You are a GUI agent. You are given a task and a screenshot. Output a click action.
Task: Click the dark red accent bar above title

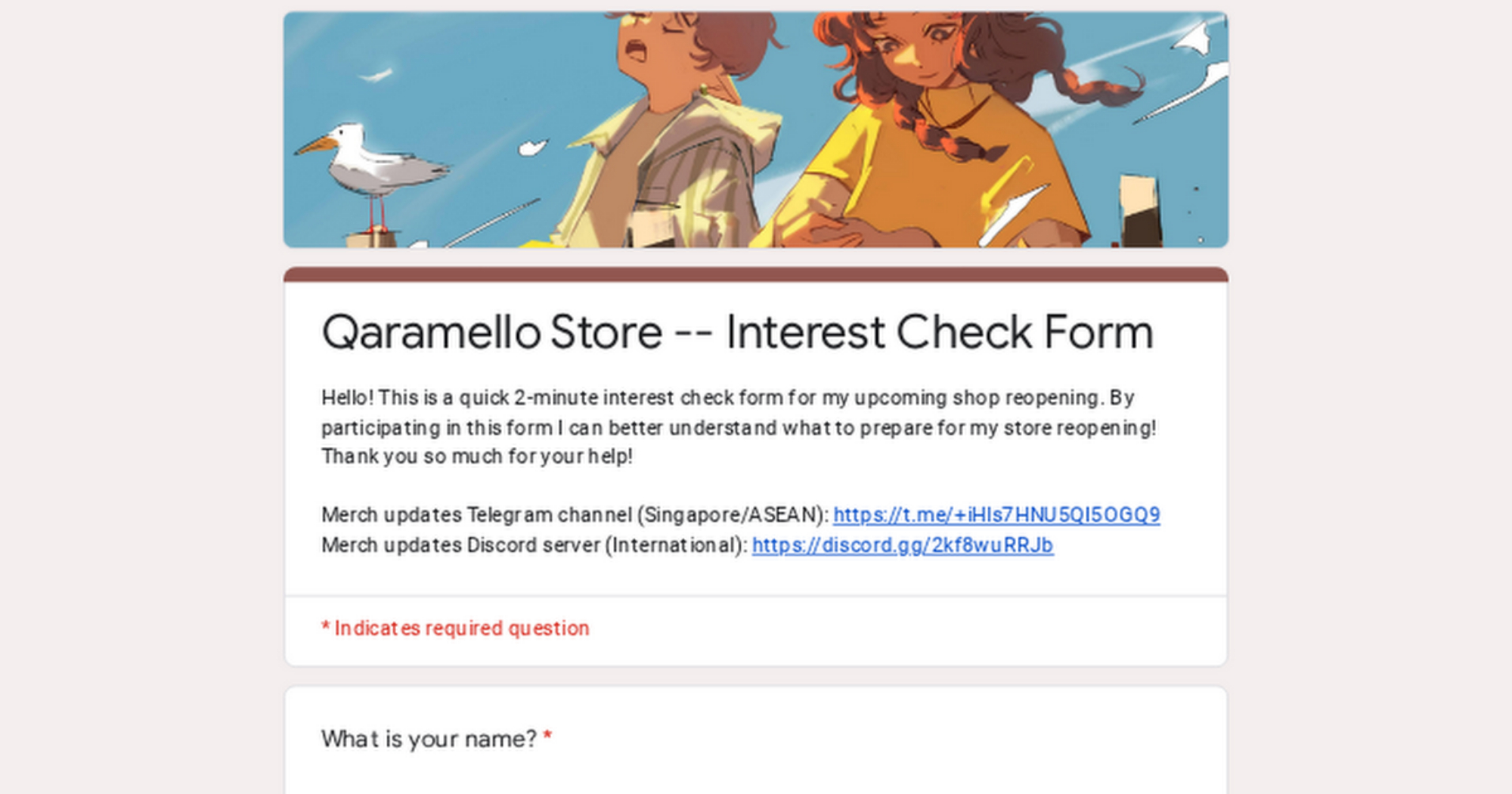coord(756,274)
